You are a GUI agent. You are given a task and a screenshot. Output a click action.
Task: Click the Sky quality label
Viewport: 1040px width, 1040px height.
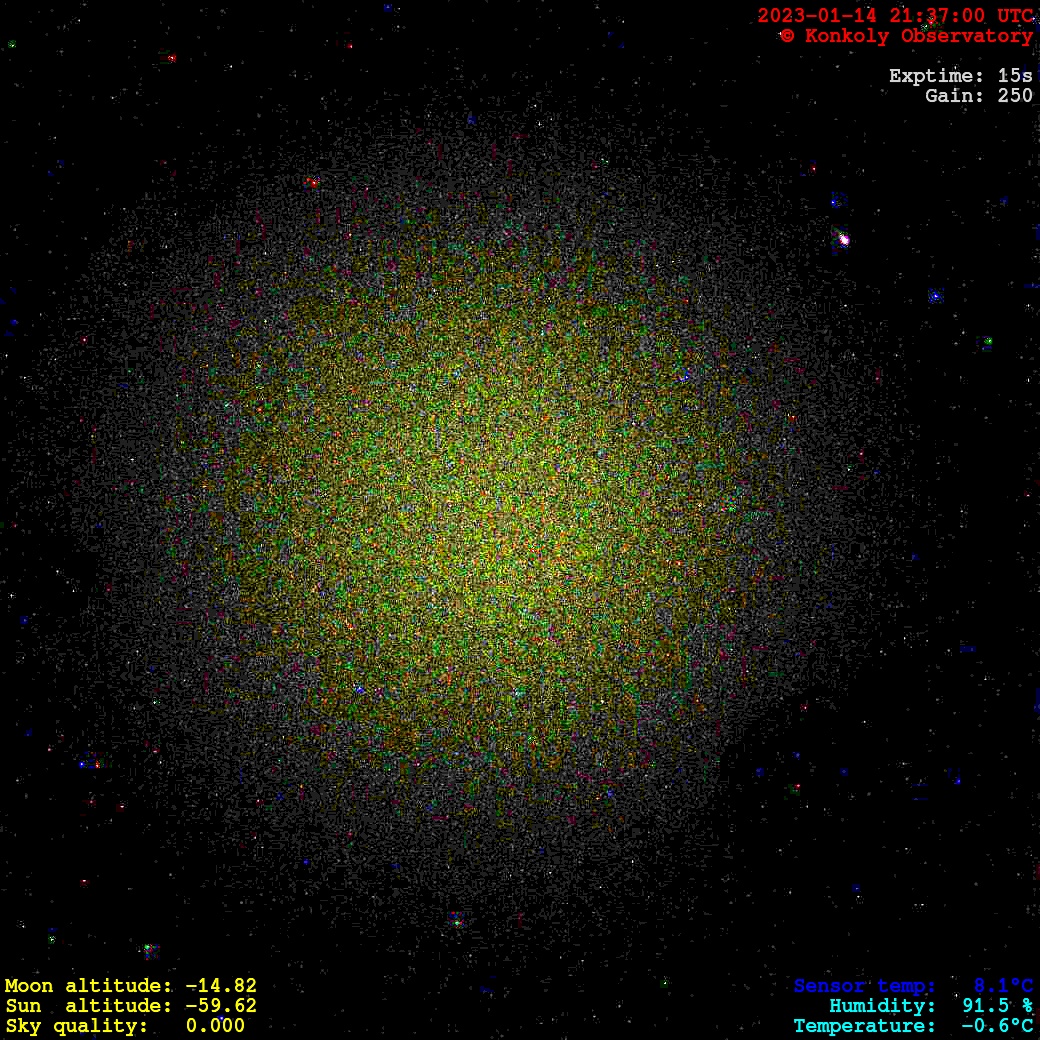76,1026
